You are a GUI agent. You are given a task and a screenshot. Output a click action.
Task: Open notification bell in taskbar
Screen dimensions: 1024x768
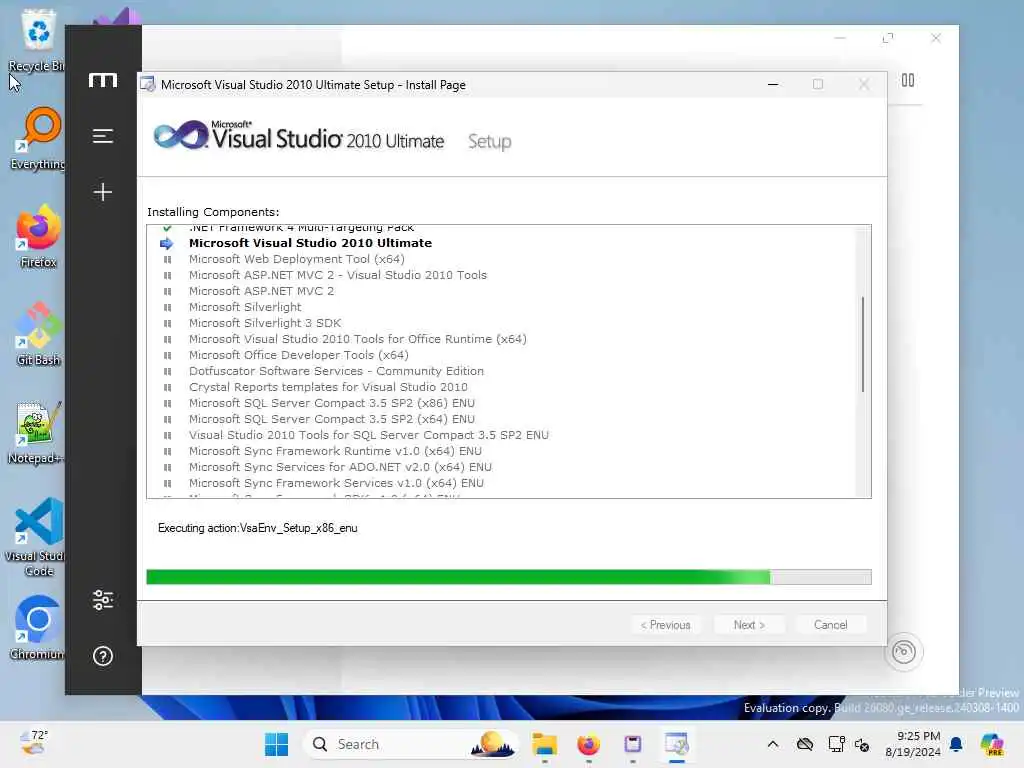point(956,744)
